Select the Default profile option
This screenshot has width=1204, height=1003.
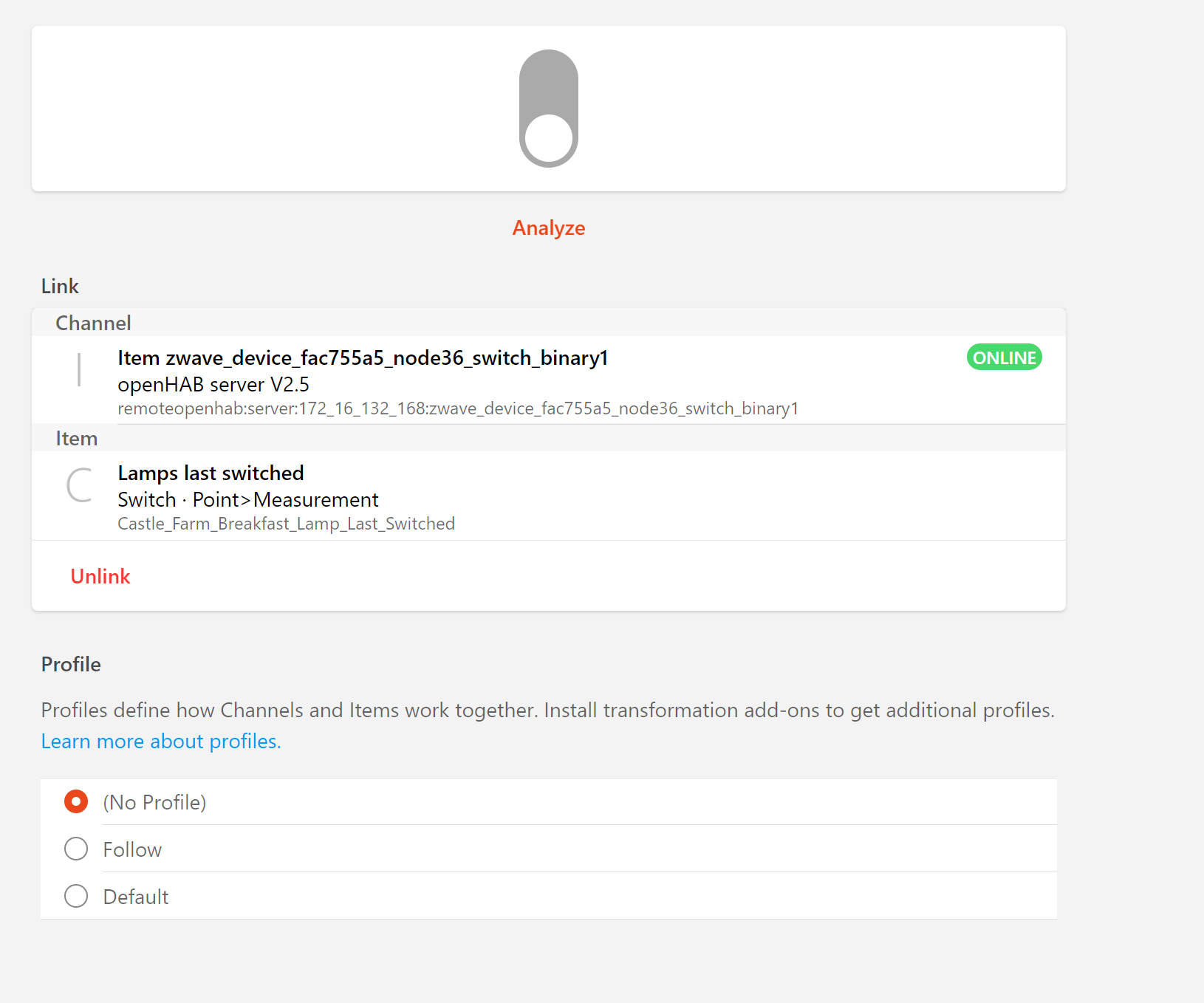pyautogui.click(x=75, y=896)
